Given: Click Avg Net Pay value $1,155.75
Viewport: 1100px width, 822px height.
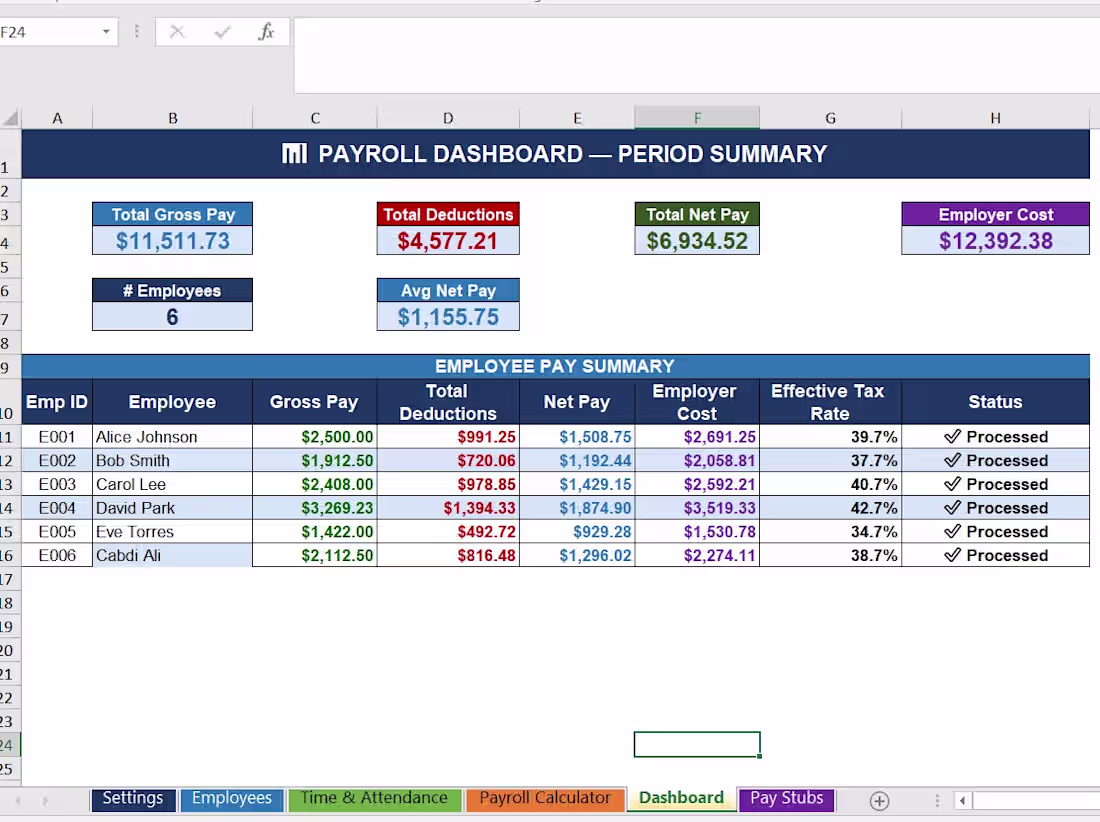Looking at the screenshot, I should tap(448, 316).
